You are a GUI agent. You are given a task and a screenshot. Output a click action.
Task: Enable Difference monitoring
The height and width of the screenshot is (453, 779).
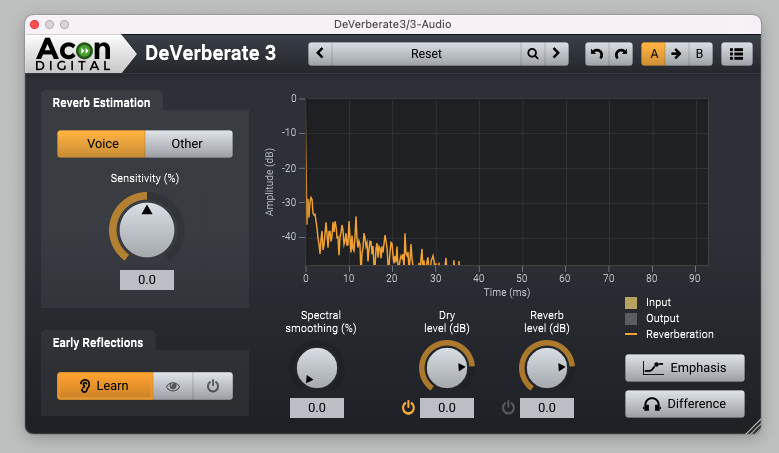684,404
